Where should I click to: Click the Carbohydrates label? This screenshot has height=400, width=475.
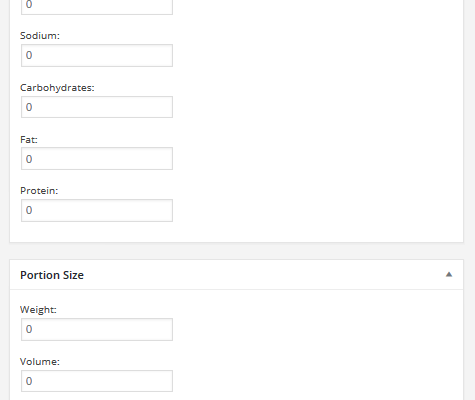coord(57,88)
